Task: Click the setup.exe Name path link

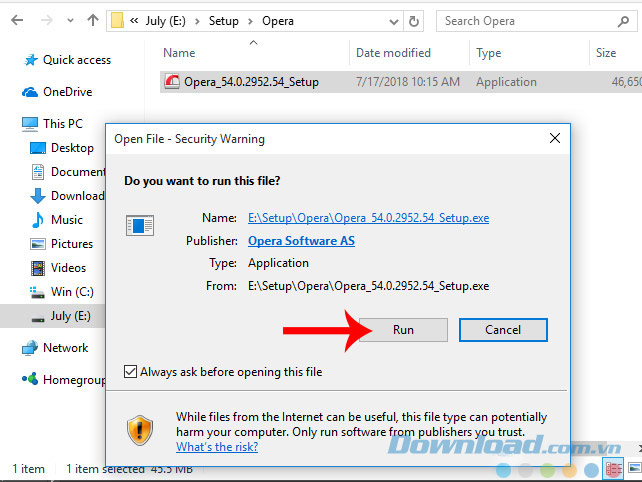Action: (368, 218)
